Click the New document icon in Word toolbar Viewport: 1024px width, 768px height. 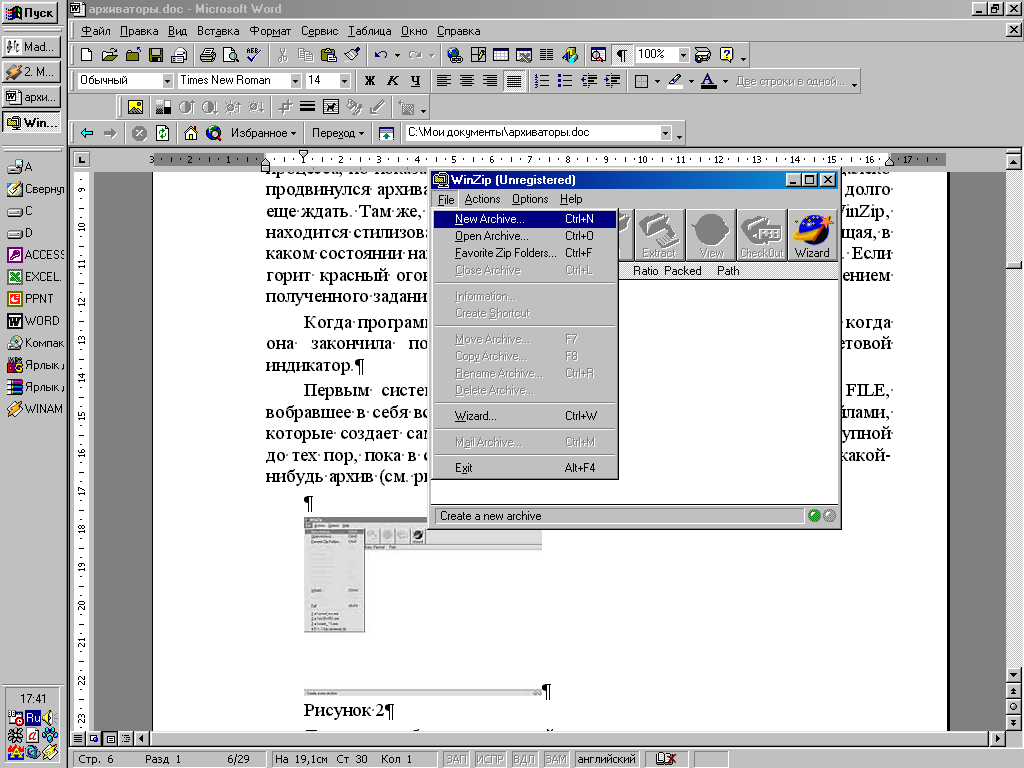coord(86,55)
